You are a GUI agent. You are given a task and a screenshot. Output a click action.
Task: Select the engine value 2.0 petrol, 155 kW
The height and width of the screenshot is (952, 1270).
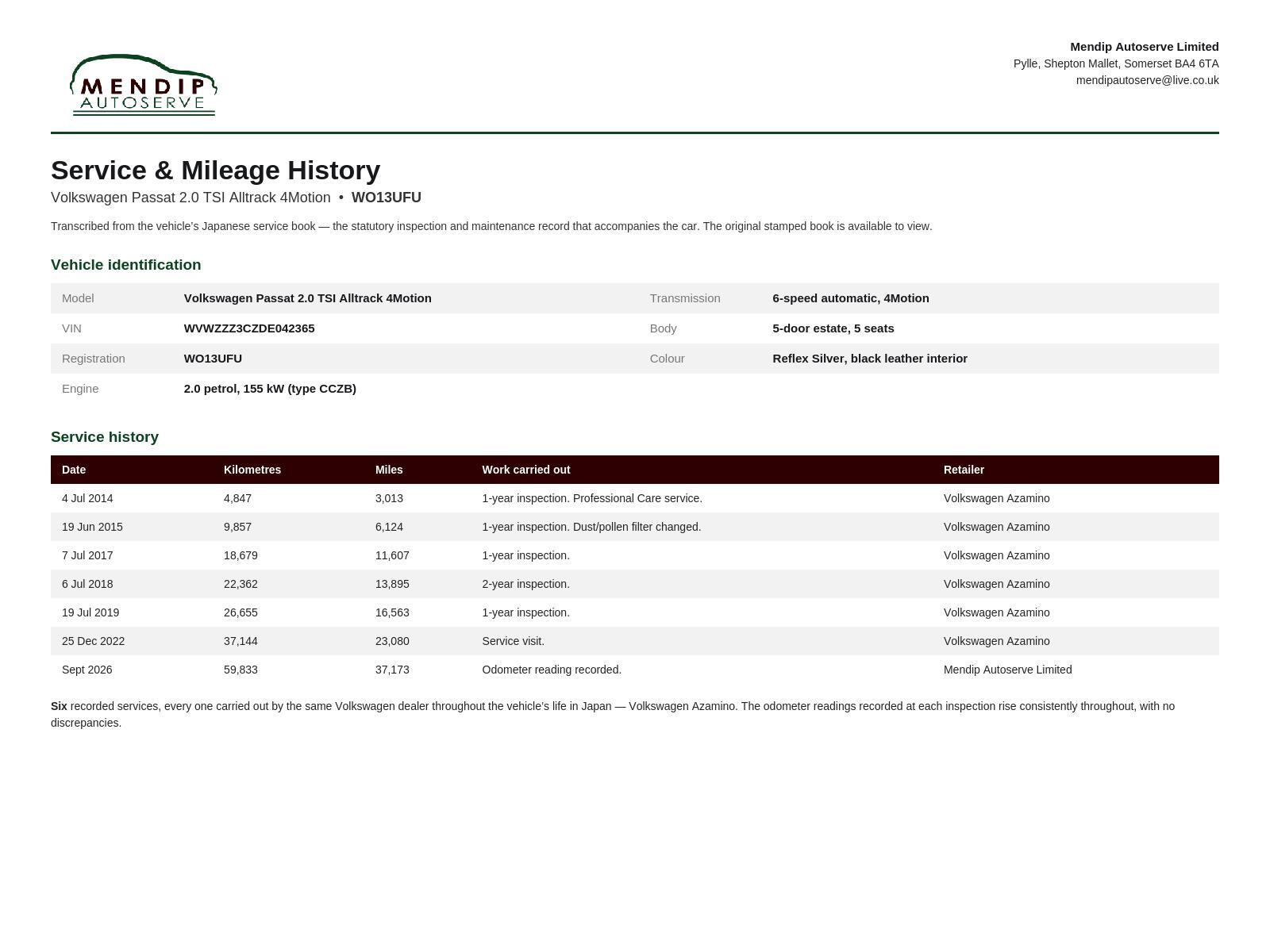tap(270, 389)
